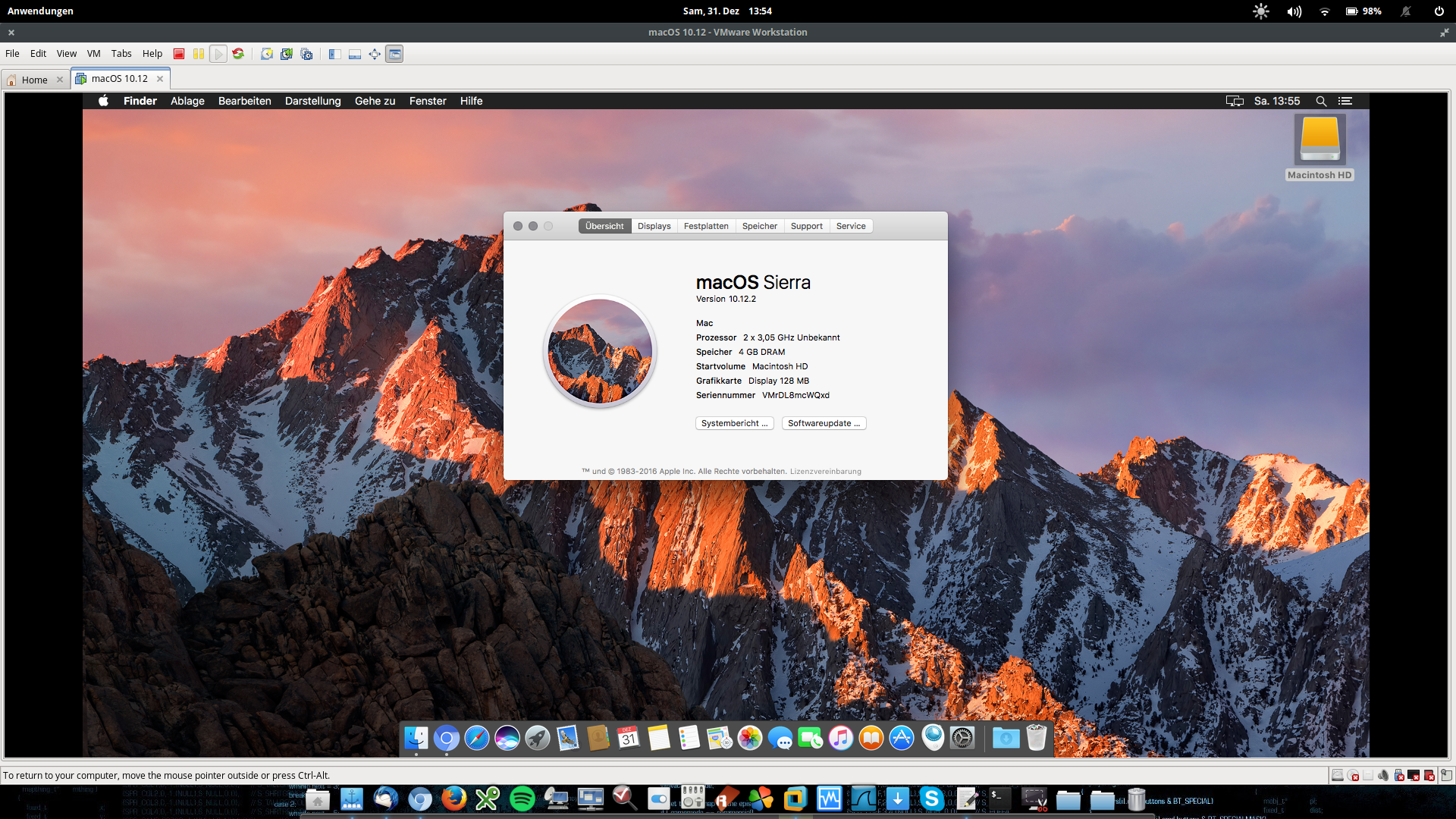Open Safari browser from the Dock
This screenshot has height=819, width=1456.
tap(478, 738)
